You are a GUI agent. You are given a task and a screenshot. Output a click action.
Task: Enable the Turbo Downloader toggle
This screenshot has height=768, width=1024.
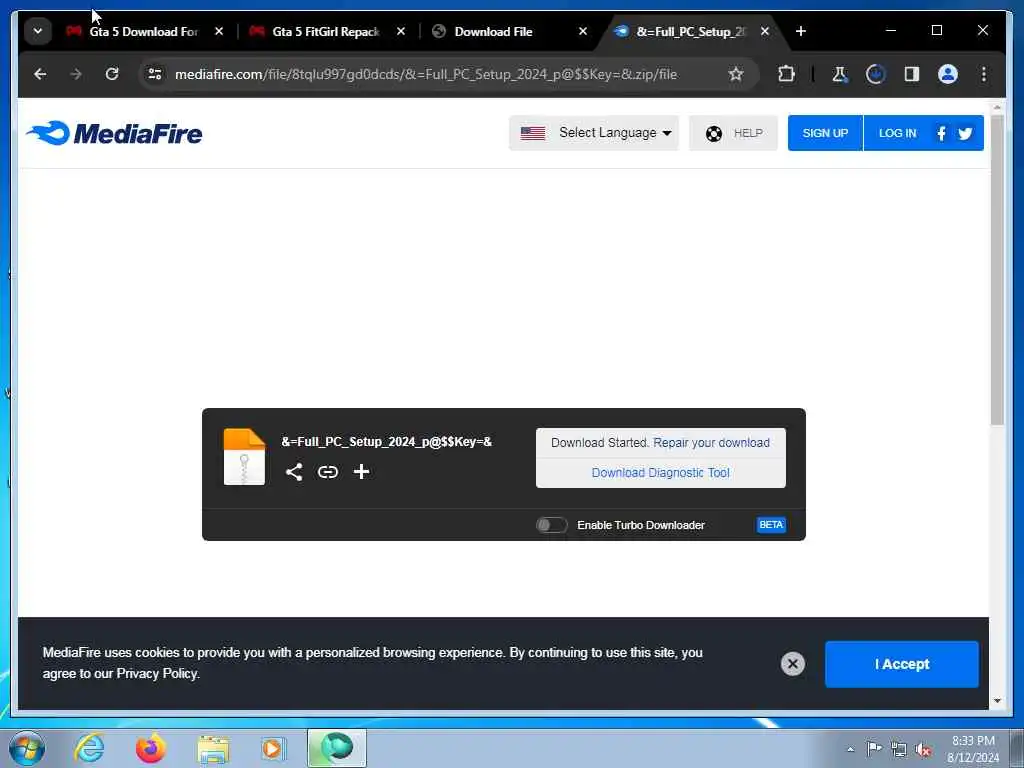coord(552,525)
